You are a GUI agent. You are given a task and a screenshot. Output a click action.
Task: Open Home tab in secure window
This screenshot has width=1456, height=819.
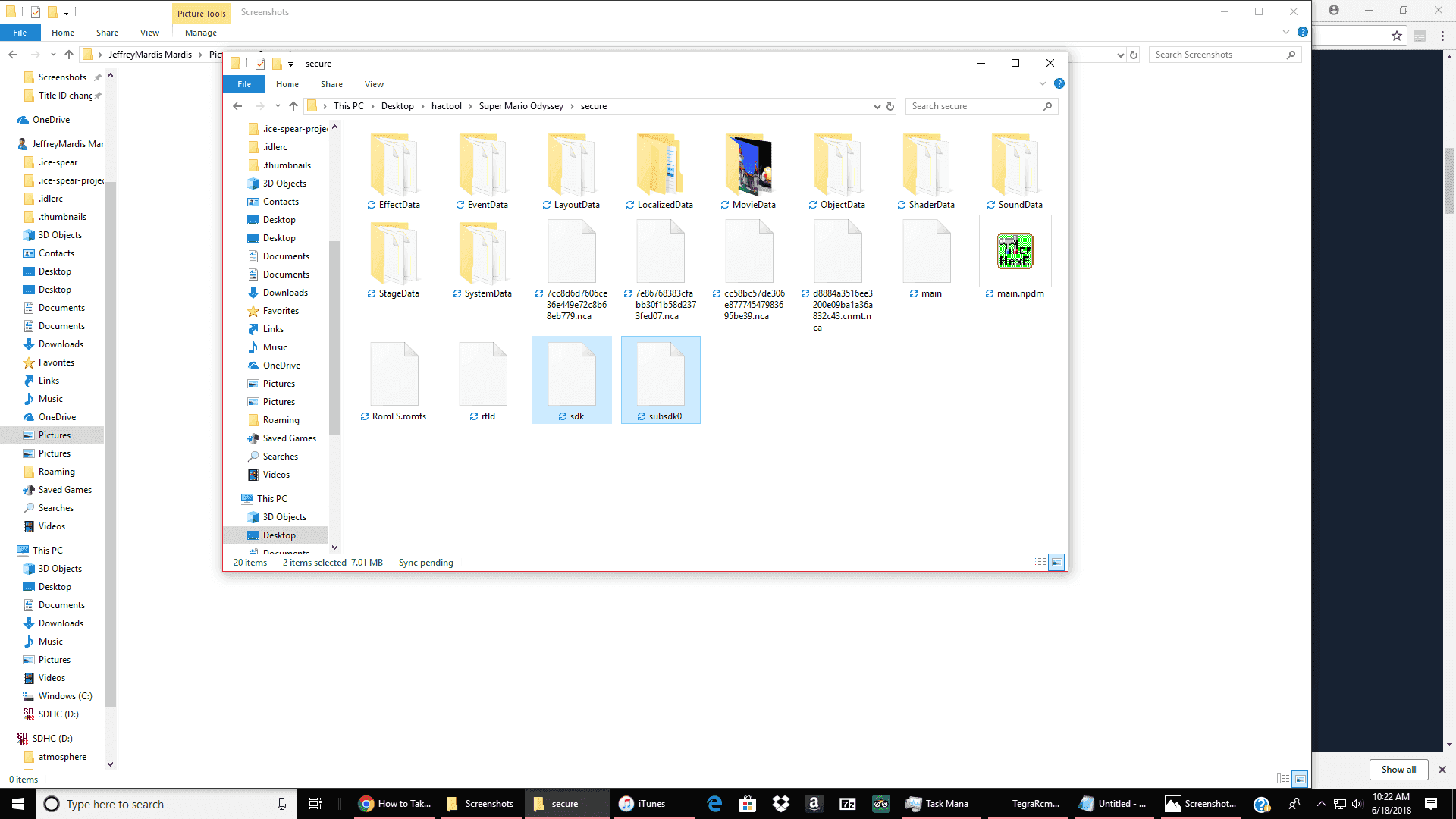point(287,84)
